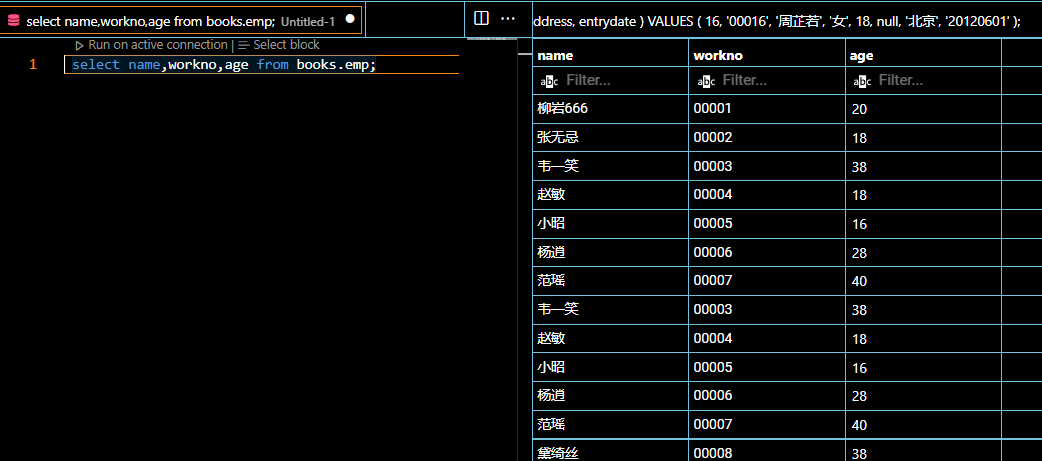Click the SQL select statement in editor
1042x461 pixels.
pyautogui.click(x=224, y=65)
